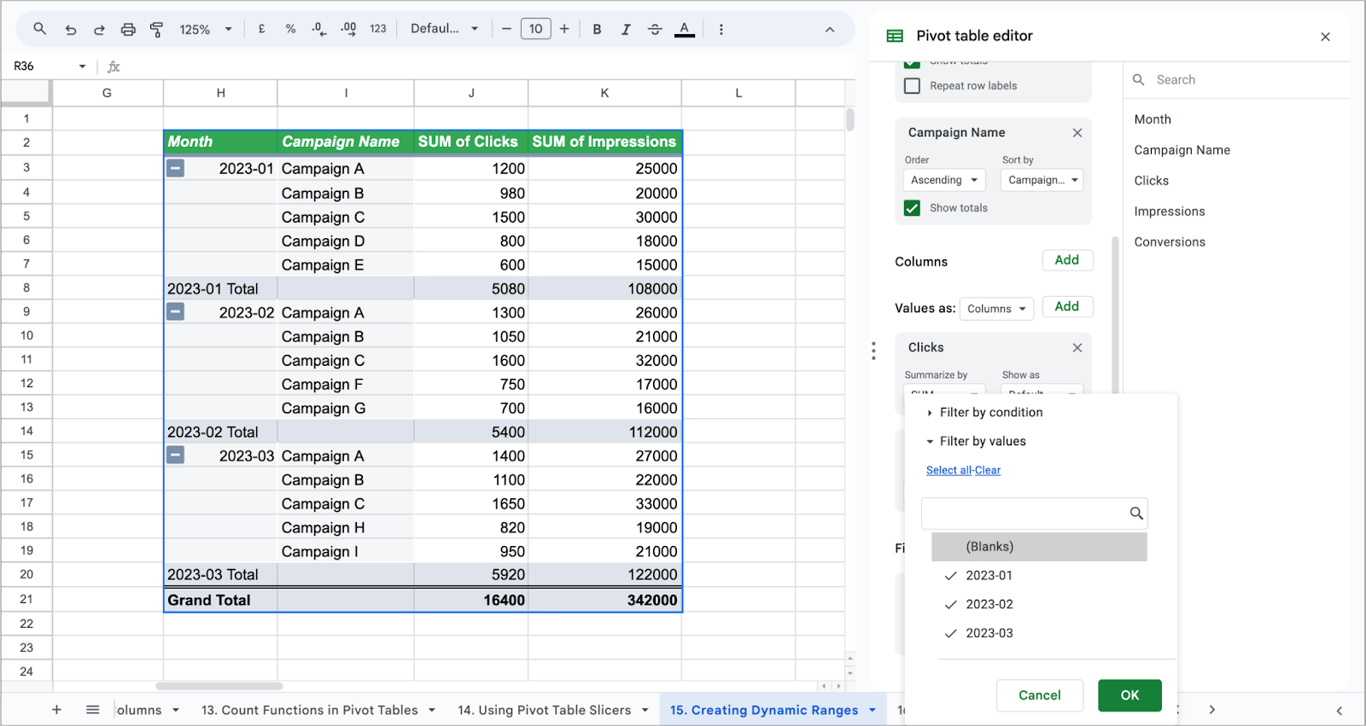1366x726 pixels.
Task: Add a new sheet with plus icon
Action: pos(57,710)
